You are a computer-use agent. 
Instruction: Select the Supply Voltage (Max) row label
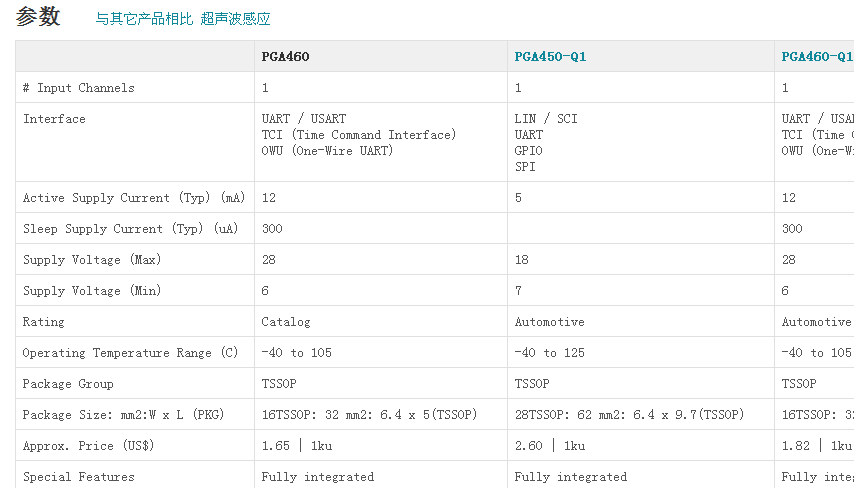click(x=92, y=260)
